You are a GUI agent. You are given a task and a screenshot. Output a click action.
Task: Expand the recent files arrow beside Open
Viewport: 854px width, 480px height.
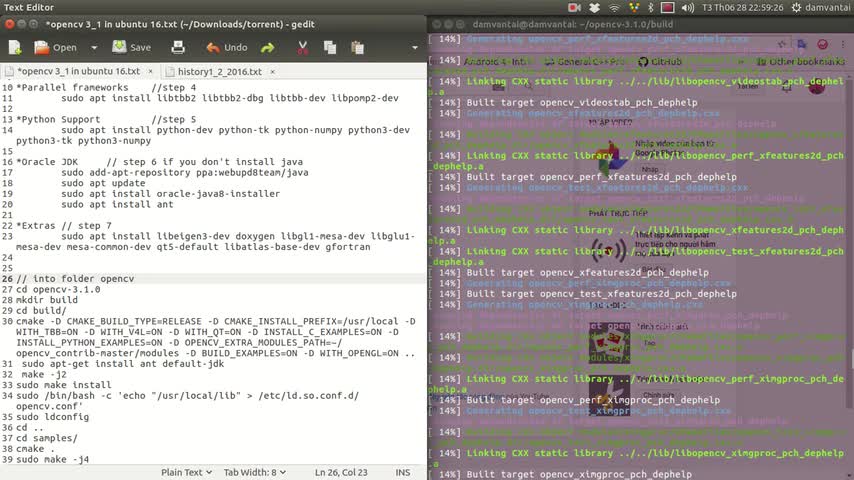(x=94, y=48)
